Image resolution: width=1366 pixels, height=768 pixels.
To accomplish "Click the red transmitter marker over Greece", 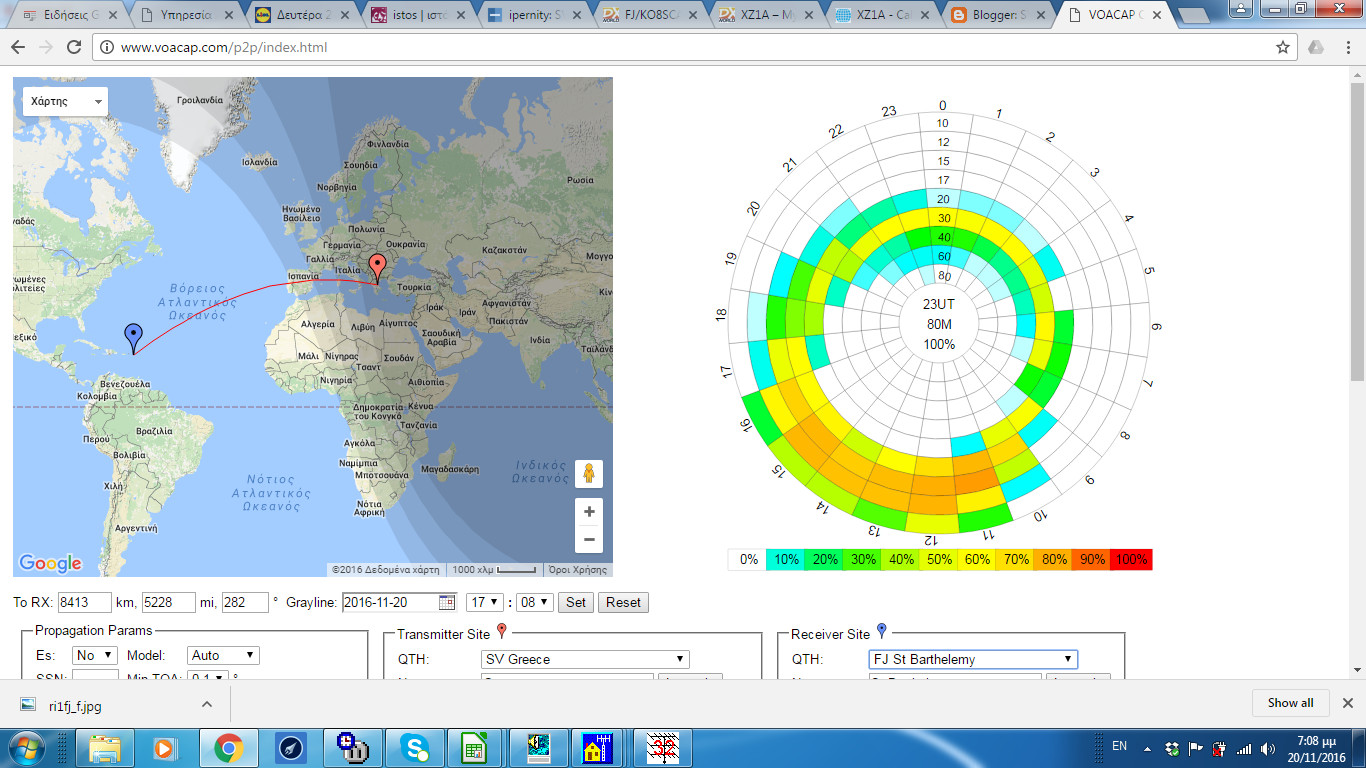I will pos(377,268).
